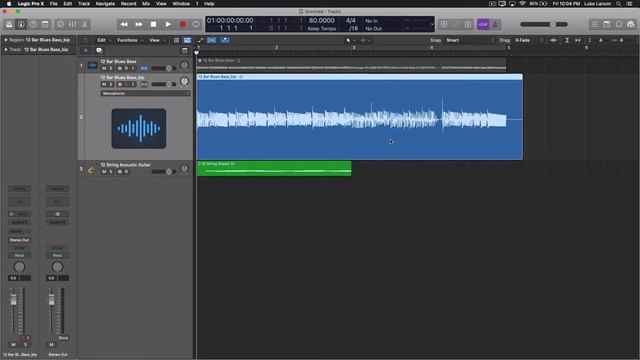Click the Play transport button

(168, 24)
